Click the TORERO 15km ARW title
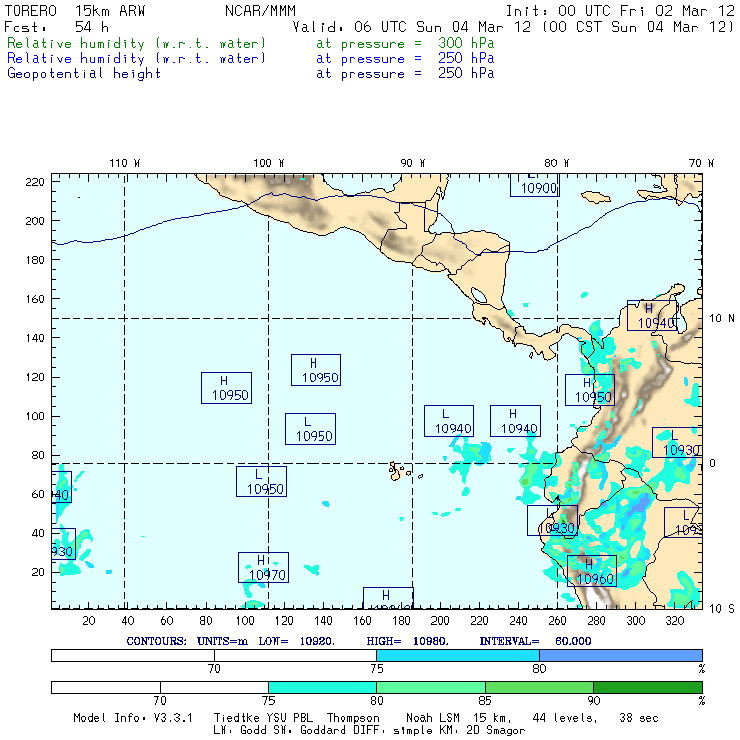Screen dimensions: 740x740 coord(75,10)
